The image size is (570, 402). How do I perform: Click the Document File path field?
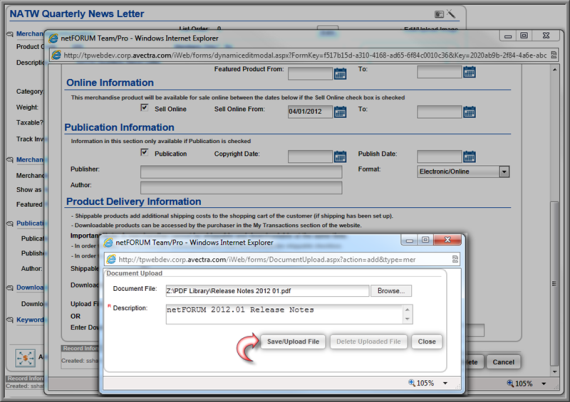(267, 291)
